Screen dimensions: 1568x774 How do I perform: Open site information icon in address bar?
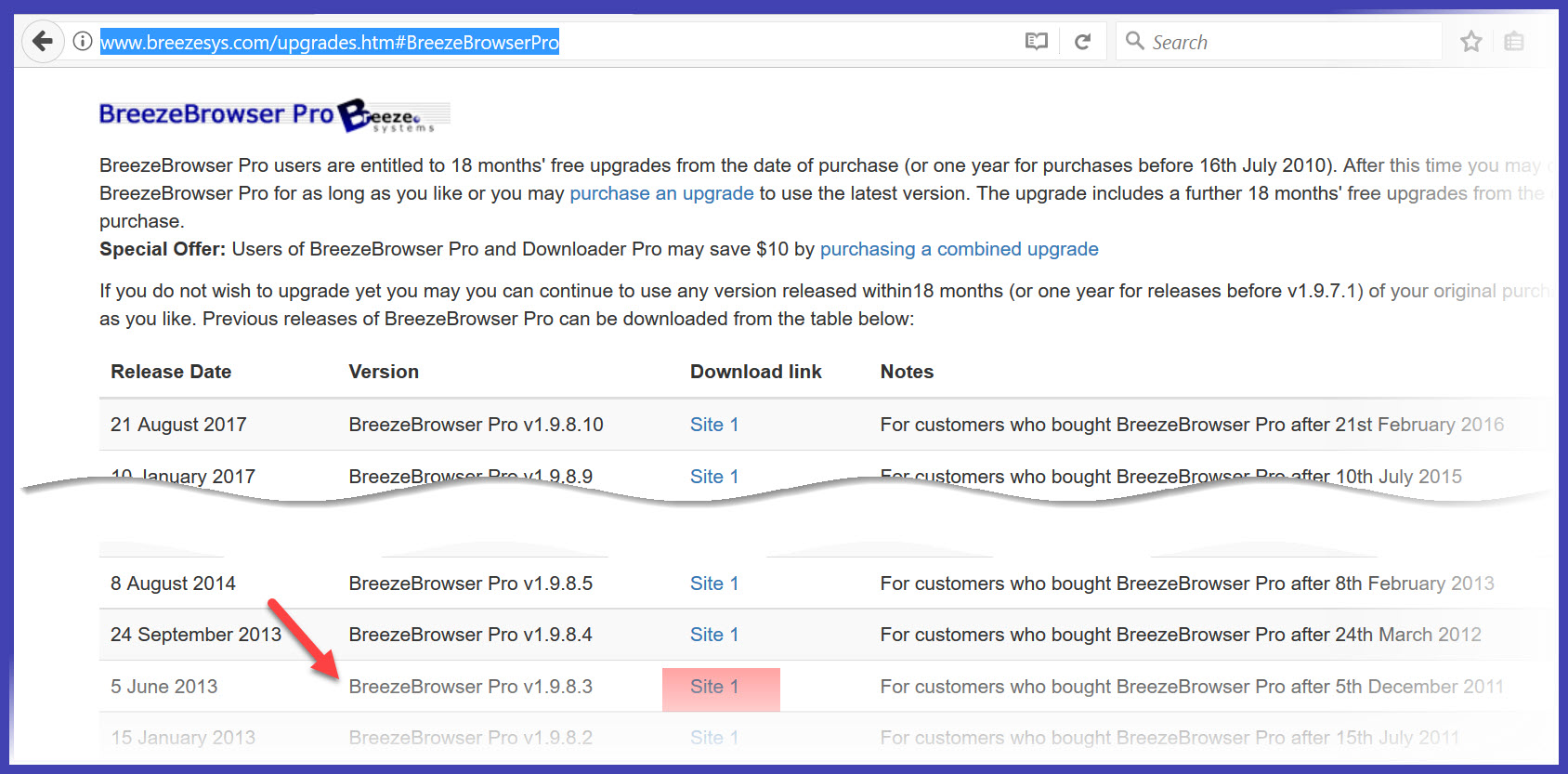pyautogui.click(x=83, y=42)
